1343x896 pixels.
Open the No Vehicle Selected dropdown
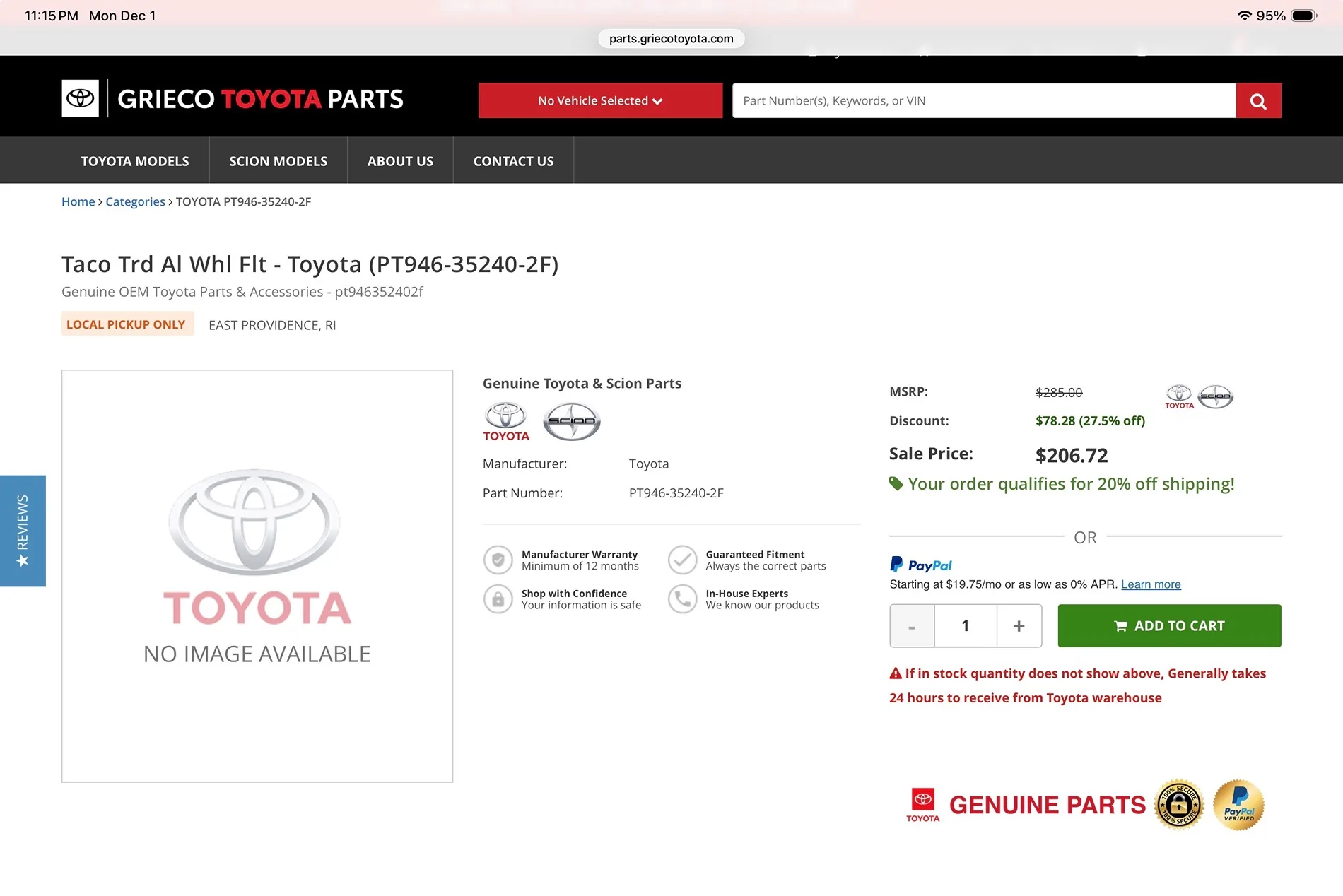(x=599, y=100)
